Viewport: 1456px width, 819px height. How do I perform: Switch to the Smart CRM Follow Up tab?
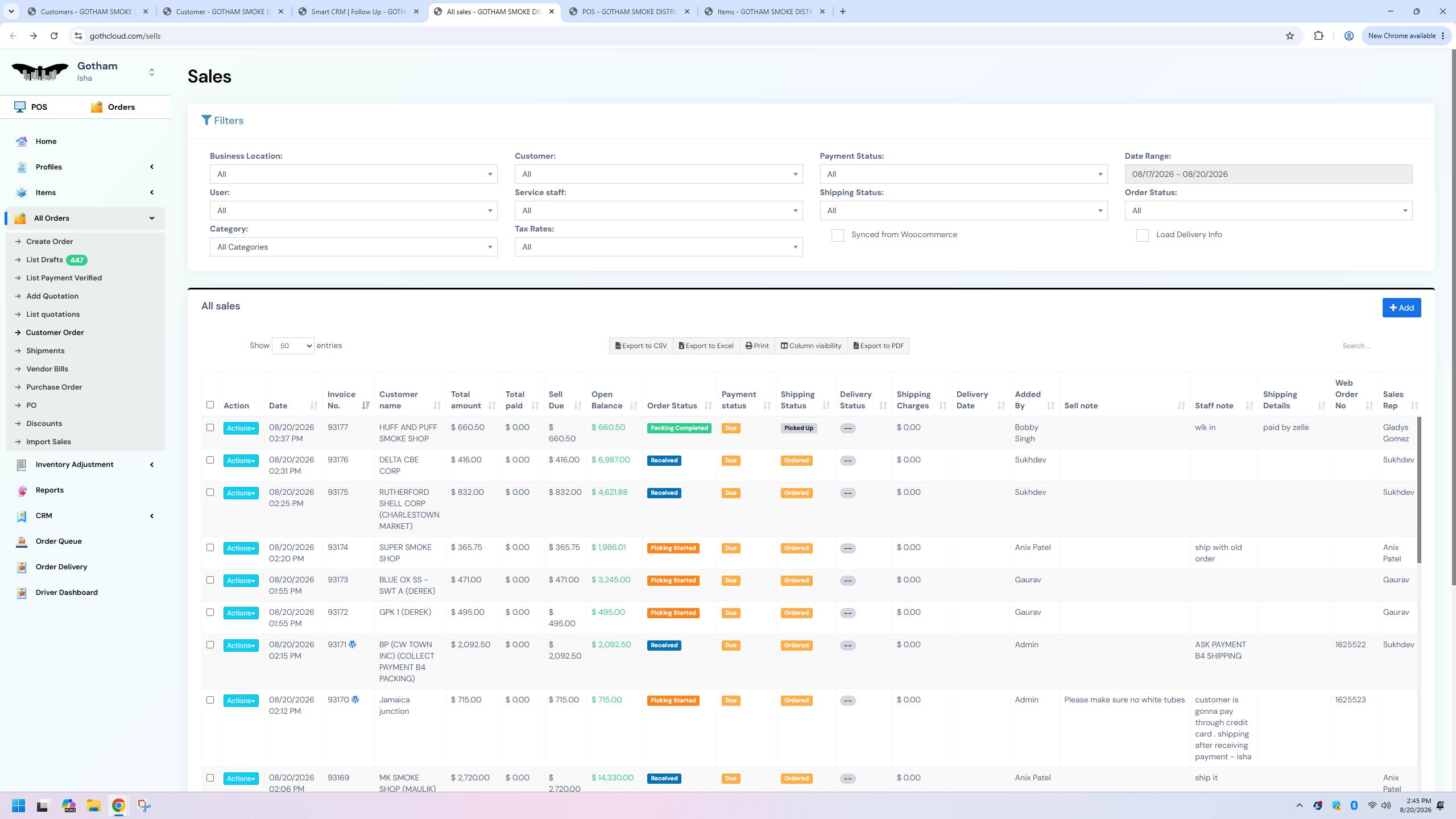tap(359, 11)
